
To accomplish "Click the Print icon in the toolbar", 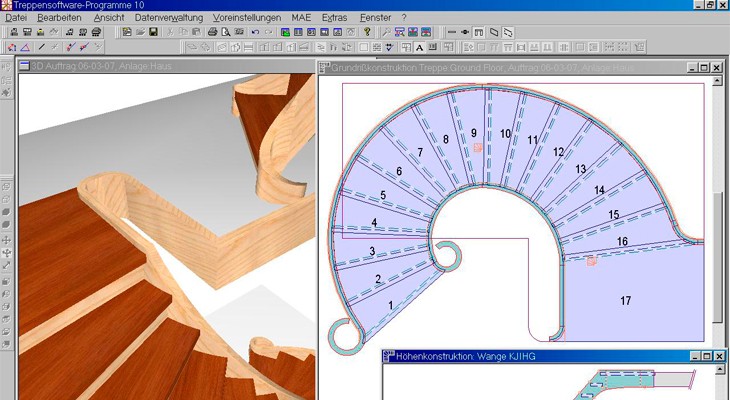I will [x=213, y=32].
